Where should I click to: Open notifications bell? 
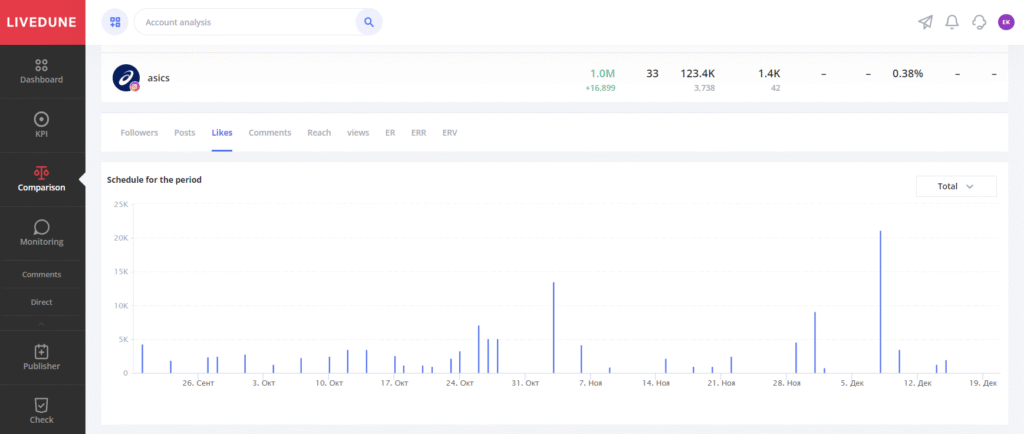tap(952, 22)
